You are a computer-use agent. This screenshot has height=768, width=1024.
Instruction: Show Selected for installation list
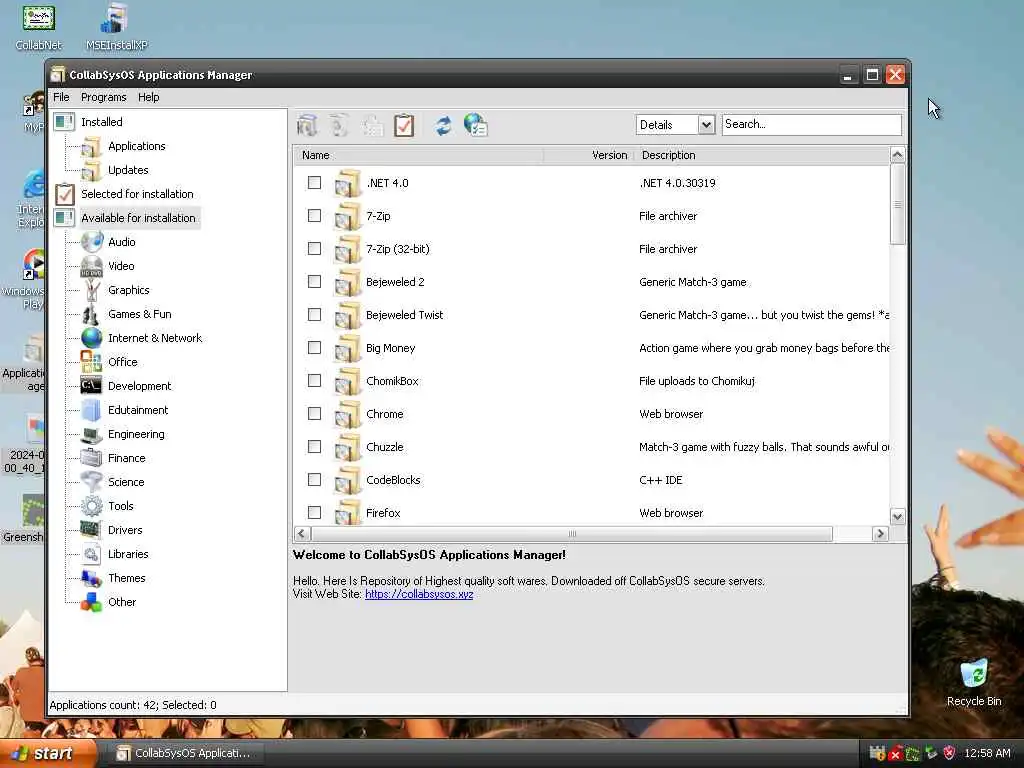(x=137, y=194)
